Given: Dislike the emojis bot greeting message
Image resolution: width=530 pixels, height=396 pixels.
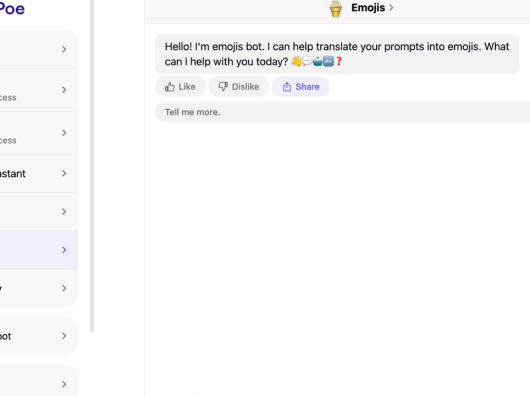Looking at the screenshot, I should pyautogui.click(x=239, y=87).
